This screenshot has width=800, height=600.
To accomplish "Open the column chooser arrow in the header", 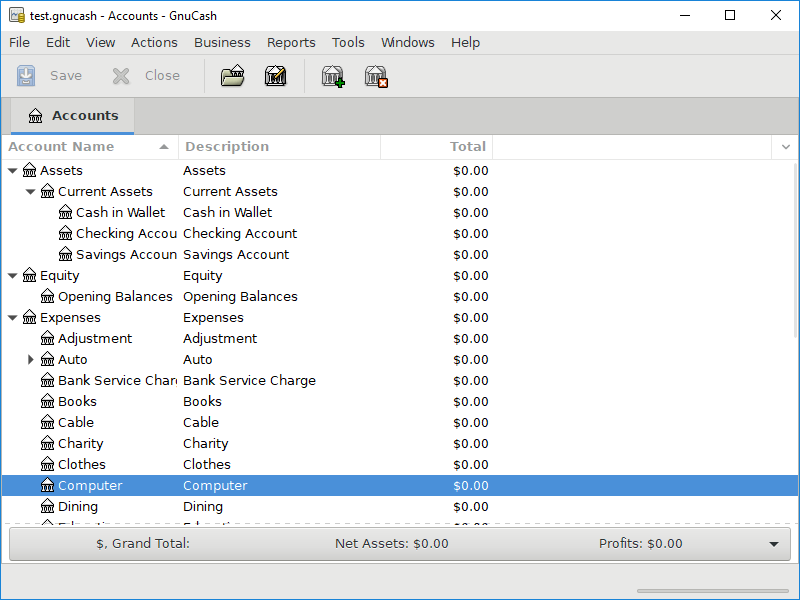I will click(x=785, y=147).
